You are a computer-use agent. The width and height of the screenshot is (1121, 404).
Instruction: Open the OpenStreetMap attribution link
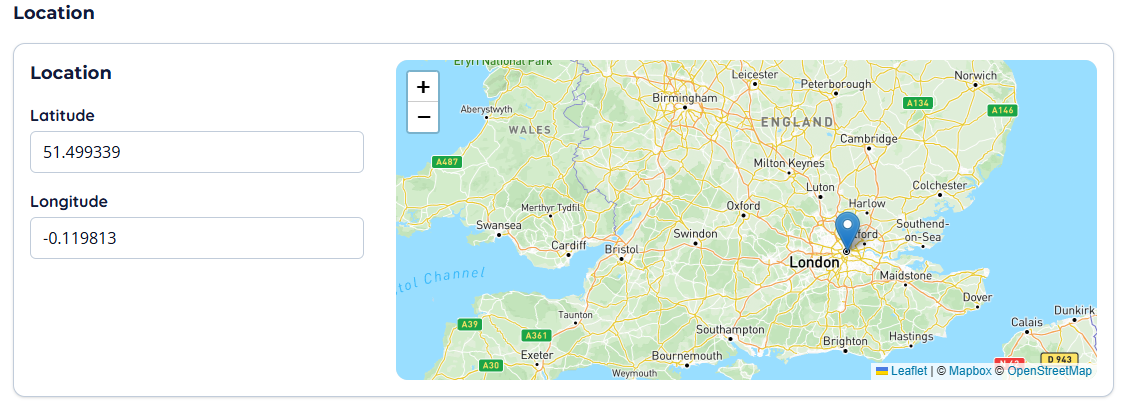point(1049,371)
